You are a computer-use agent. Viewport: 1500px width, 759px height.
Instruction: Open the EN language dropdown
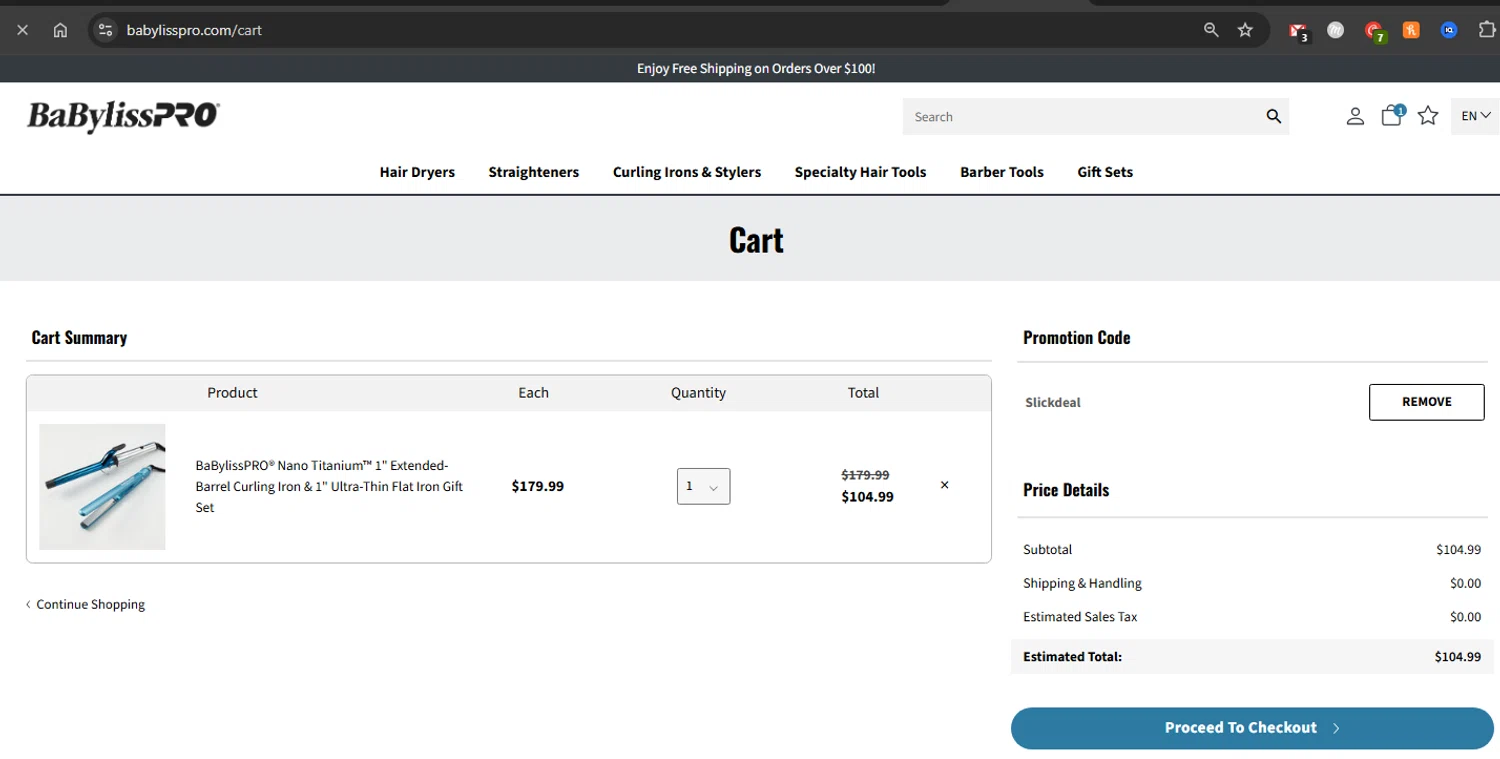coord(1475,116)
